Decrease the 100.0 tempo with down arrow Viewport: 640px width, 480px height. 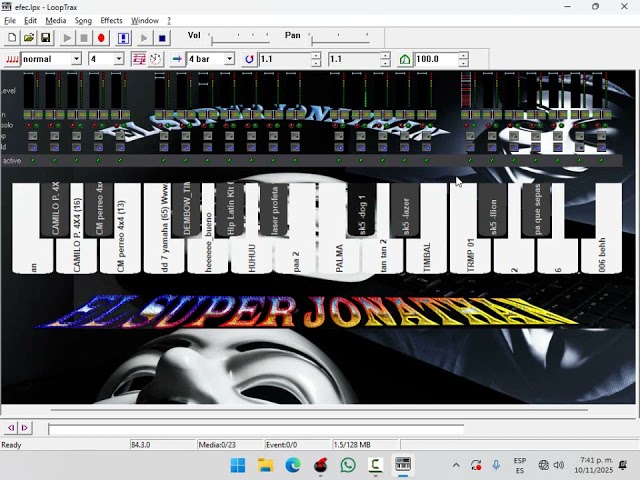[x=463, y=63]
